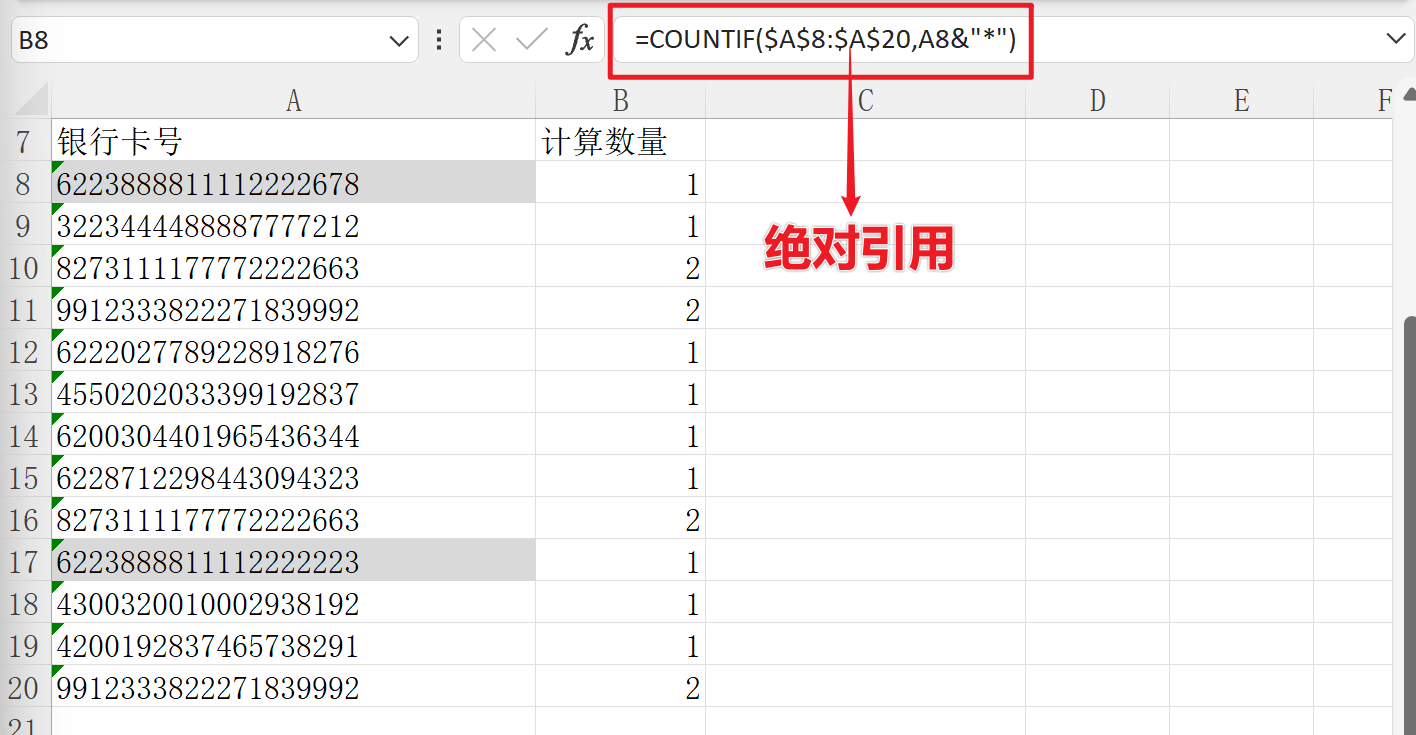The image size is (1416, 735).
Task: Click the Cancel (X) icon beside formula bar
Action: tap(483, 40)
